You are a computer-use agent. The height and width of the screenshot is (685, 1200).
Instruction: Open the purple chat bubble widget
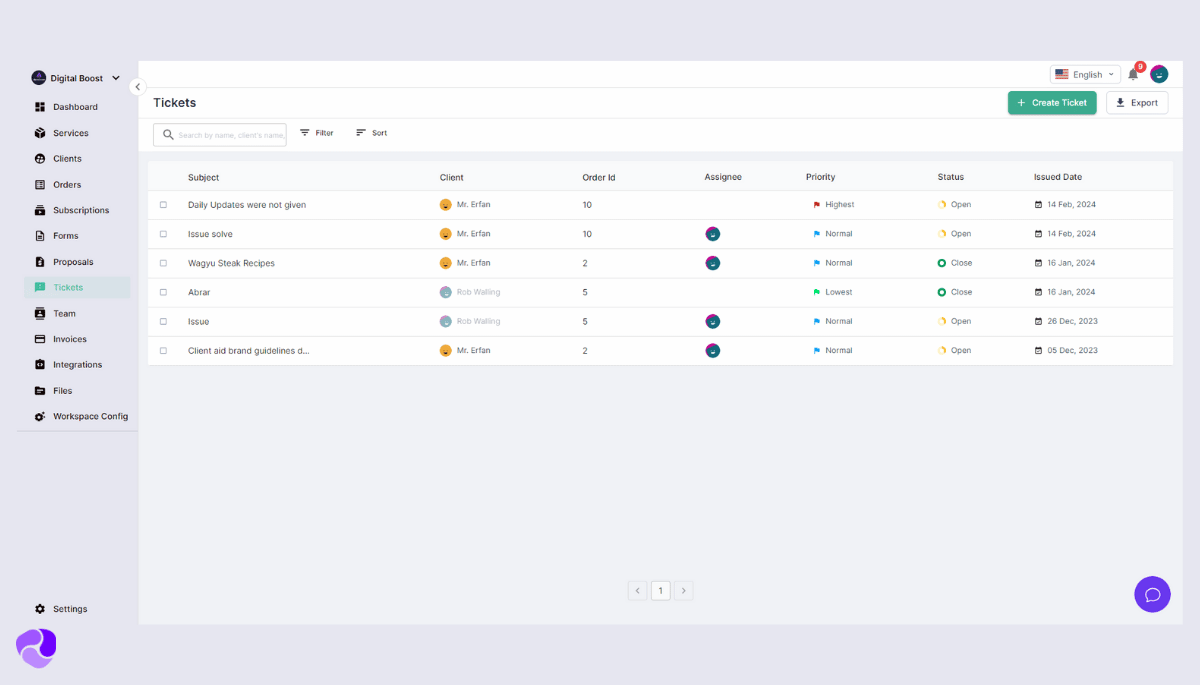[1152, 594]
